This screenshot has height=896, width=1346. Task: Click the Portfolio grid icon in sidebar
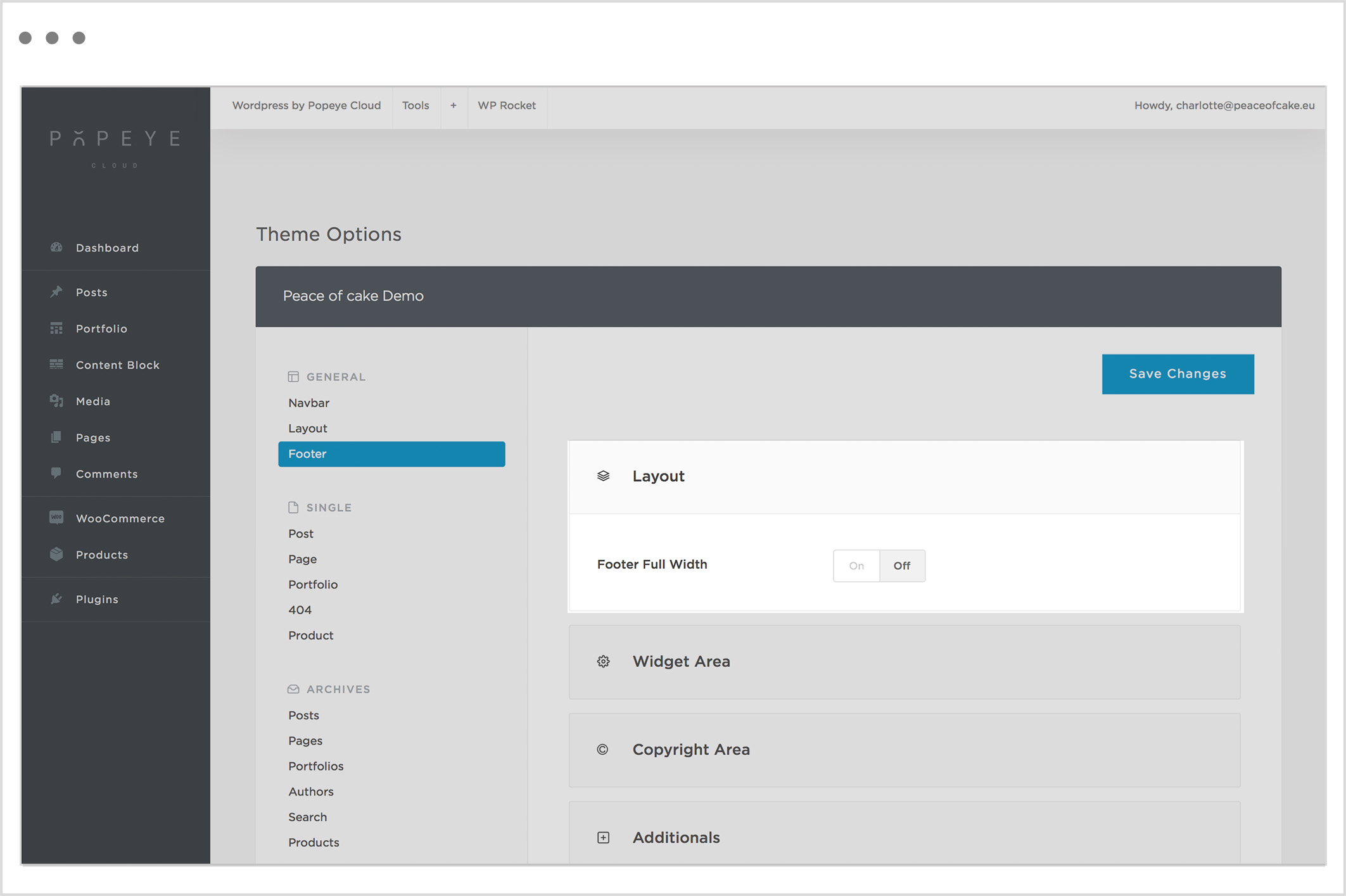coord(56,328)
